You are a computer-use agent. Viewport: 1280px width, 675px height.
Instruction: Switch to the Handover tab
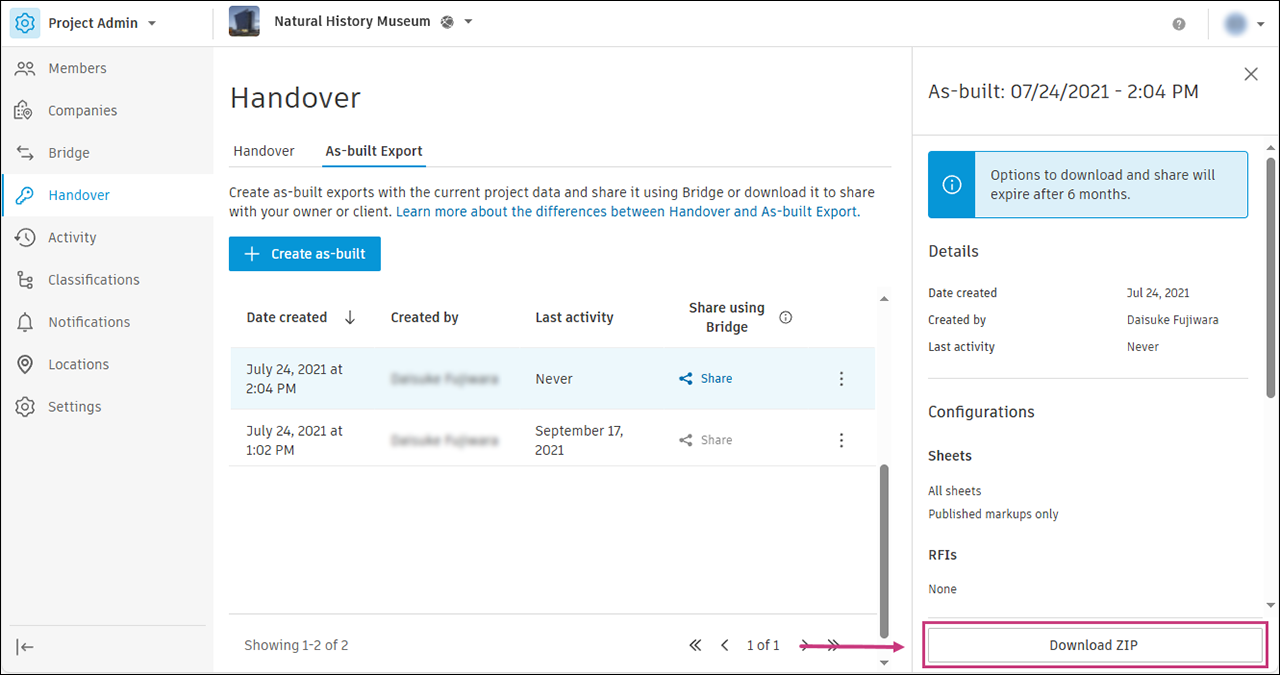tap(264, 151)
